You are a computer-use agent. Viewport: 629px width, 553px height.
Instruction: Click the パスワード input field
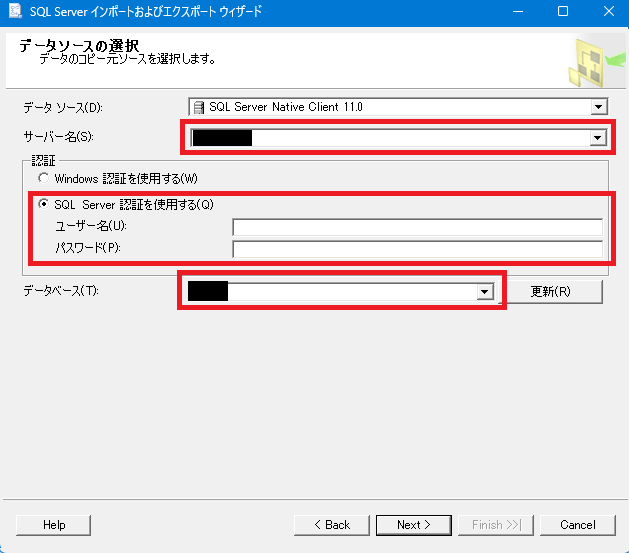[418, 249]
